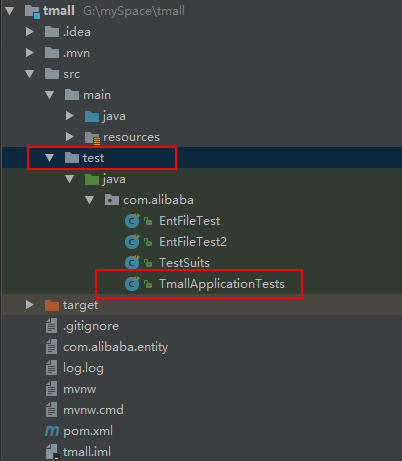Image resolution: width=402 pixels, height=461 pixels.
Task: Select the tmall project name
Action: point(59,11)
